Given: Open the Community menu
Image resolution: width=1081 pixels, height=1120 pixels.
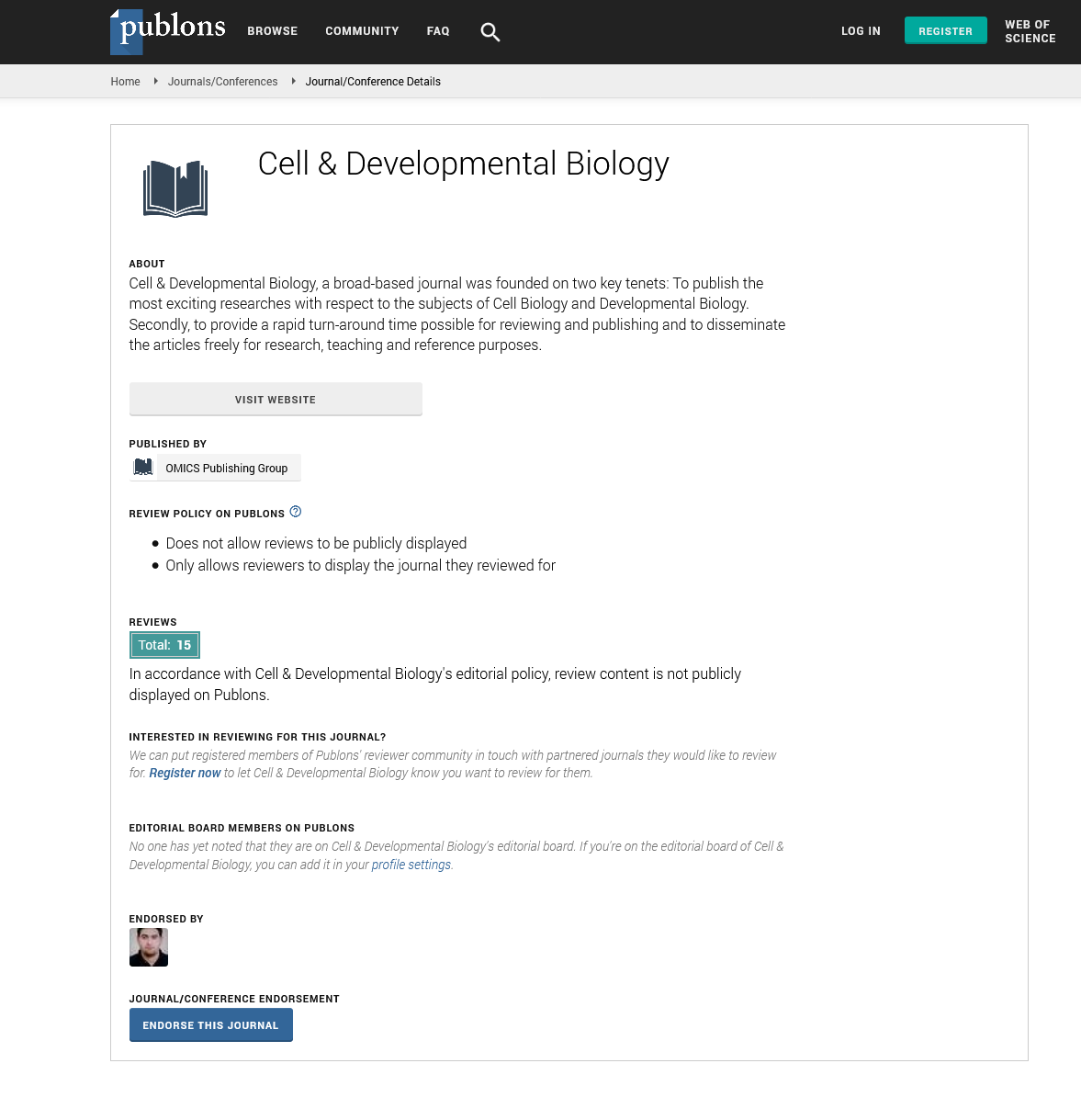Looking at the screenshot, I should tap(362, 31).
